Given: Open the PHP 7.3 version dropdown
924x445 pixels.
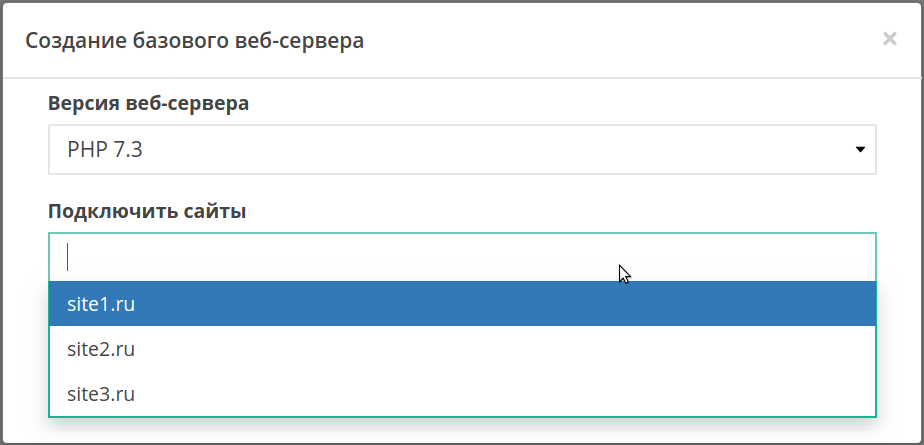Looking at the screenshot, I should (x=462, y=150).
